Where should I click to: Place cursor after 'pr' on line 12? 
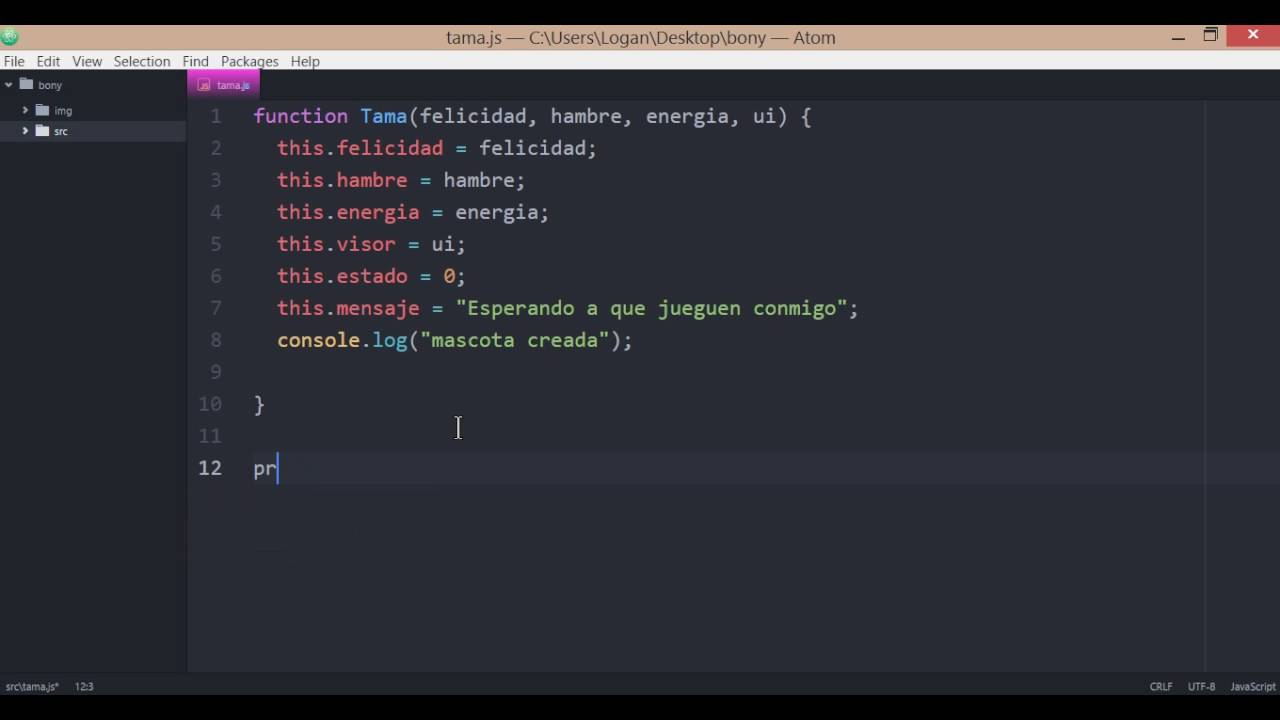278,468
